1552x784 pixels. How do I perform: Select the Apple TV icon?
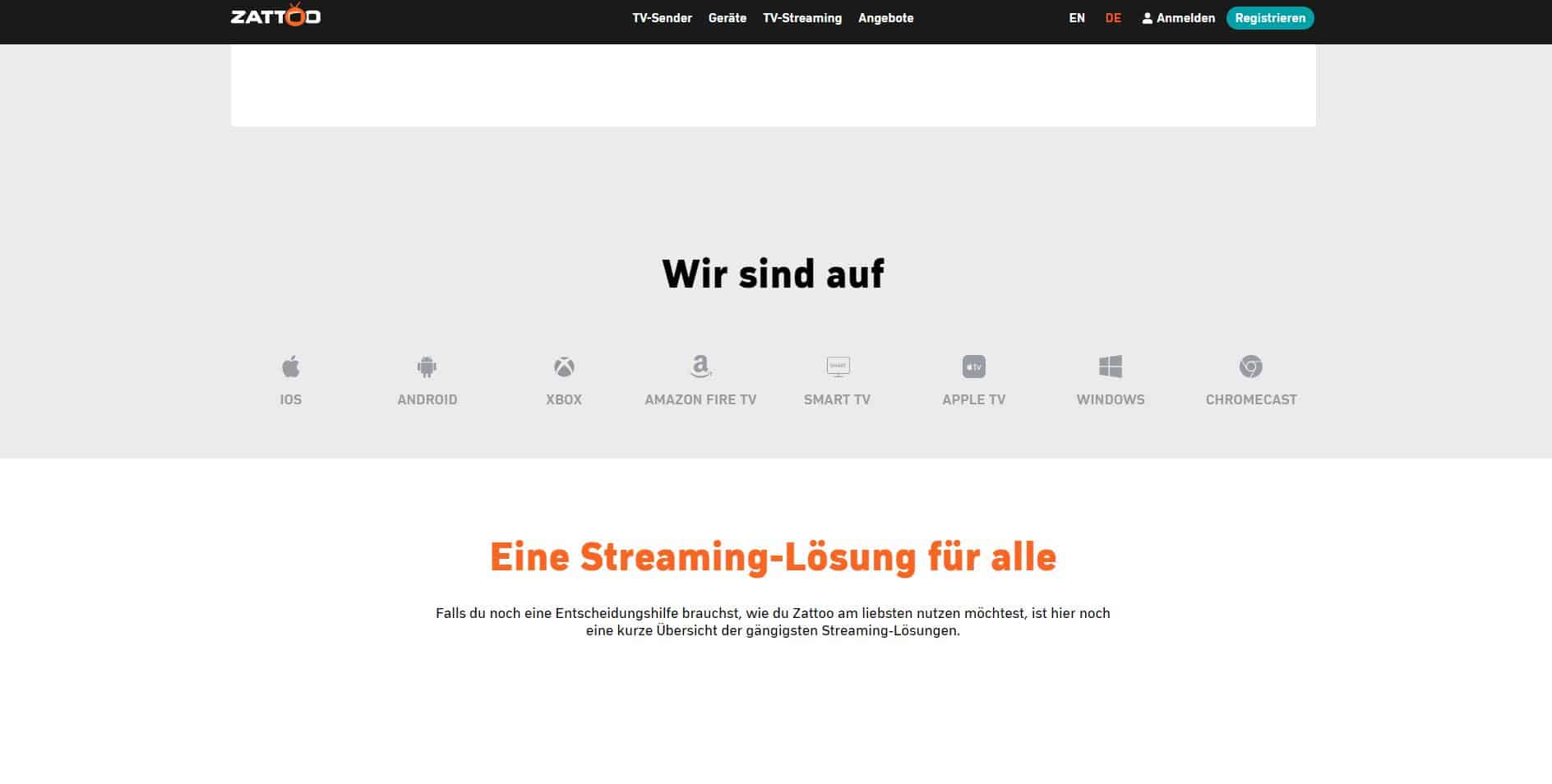click(974, 367)
